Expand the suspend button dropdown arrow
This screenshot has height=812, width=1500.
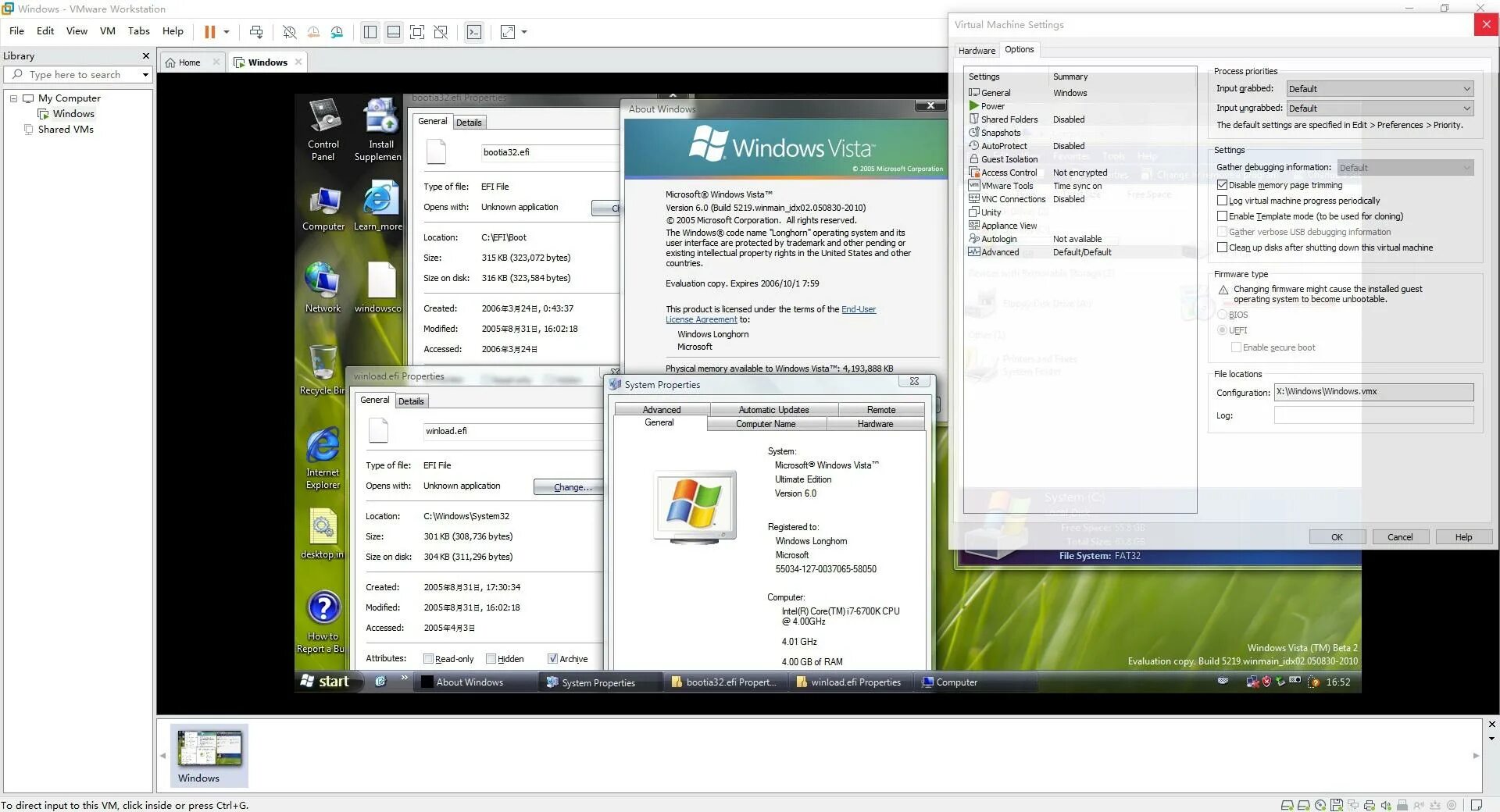click(x=227, y=32)
